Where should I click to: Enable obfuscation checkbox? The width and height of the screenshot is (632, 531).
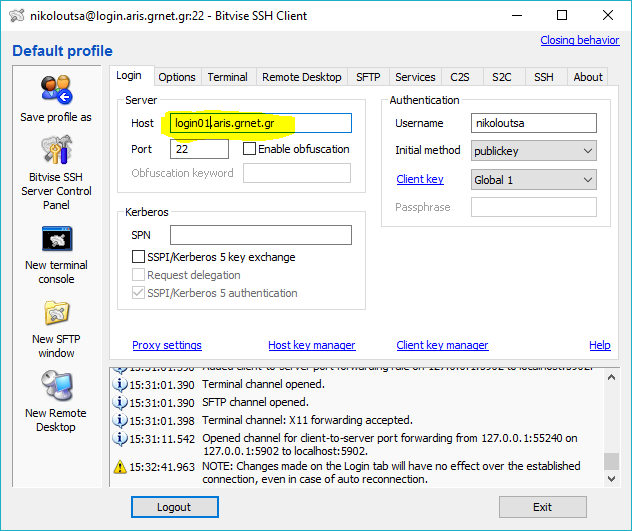tap(250, 149)
